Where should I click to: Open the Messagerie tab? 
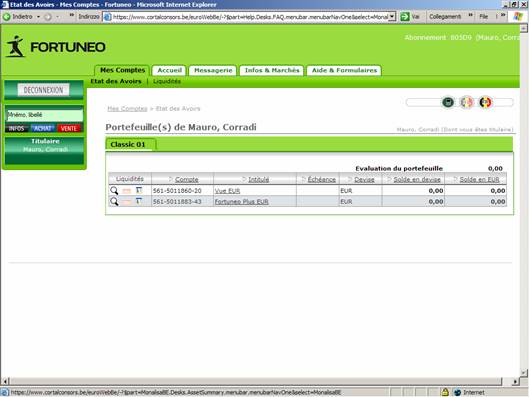point(213,70)
